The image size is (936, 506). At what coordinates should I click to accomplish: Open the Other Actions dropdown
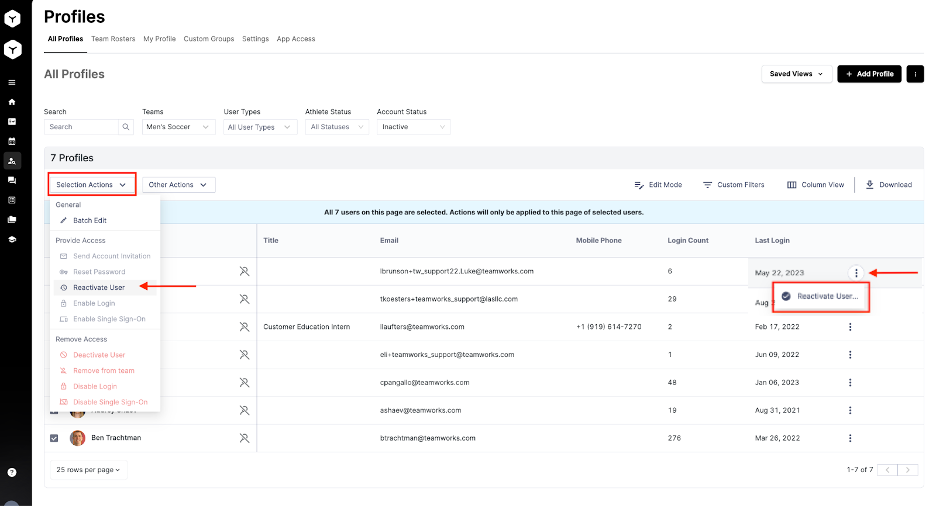[179, 185]
